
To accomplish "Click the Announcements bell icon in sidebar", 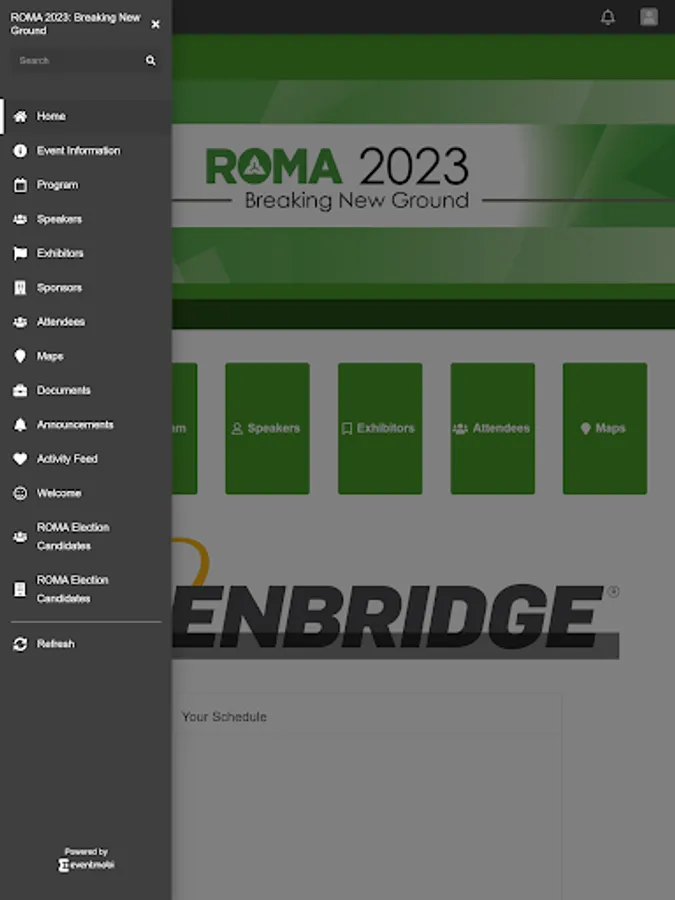I will pos(20,425).
